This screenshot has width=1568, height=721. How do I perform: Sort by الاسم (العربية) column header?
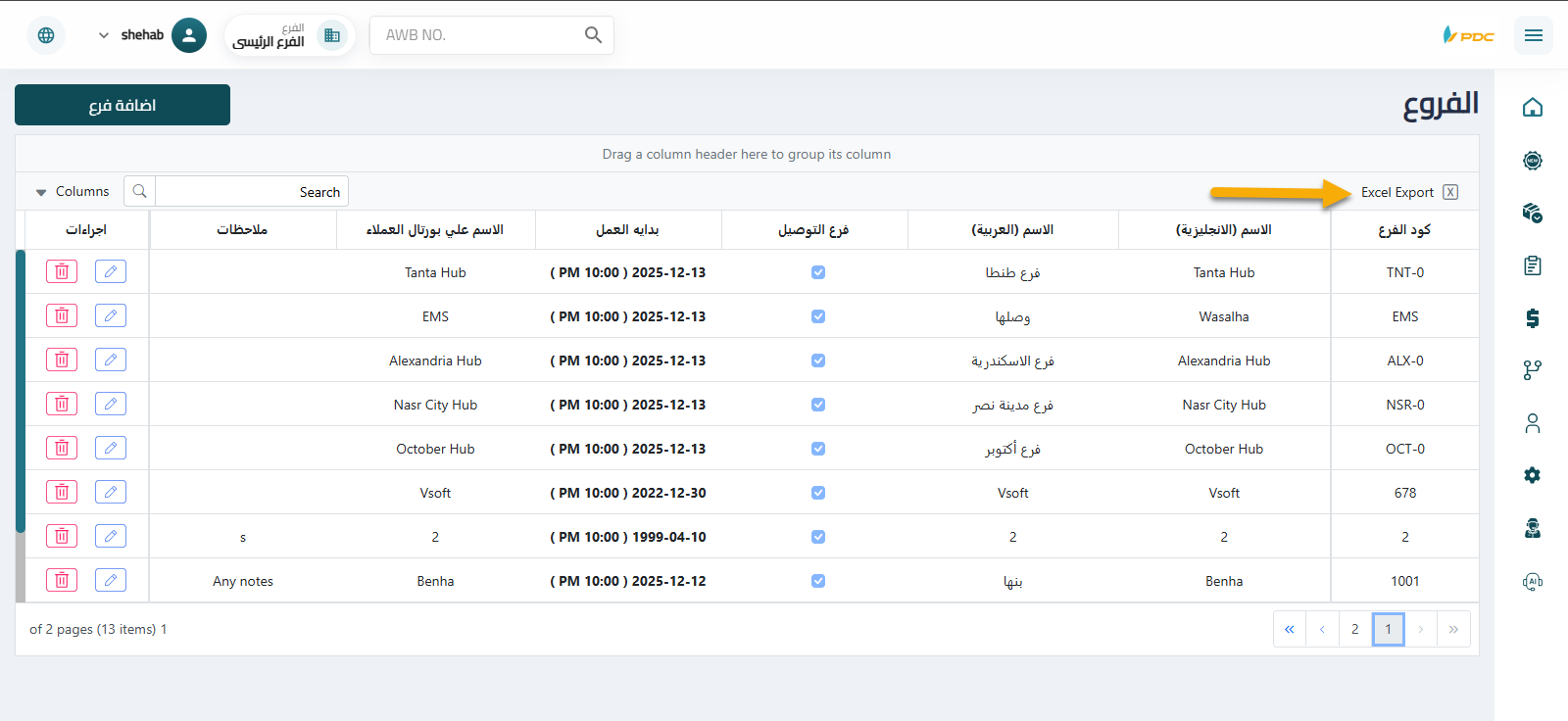1012,229
